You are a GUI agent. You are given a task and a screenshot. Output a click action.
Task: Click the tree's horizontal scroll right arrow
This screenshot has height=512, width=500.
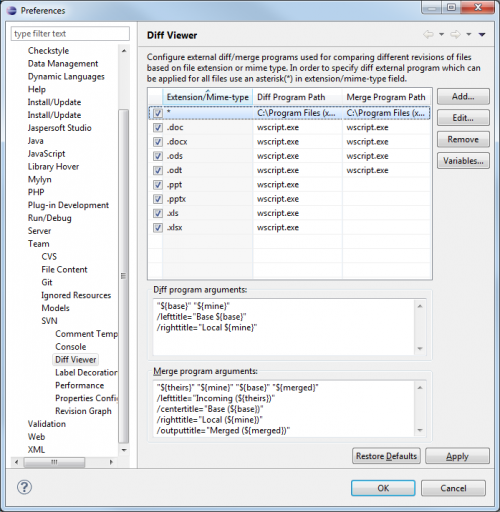111,462
